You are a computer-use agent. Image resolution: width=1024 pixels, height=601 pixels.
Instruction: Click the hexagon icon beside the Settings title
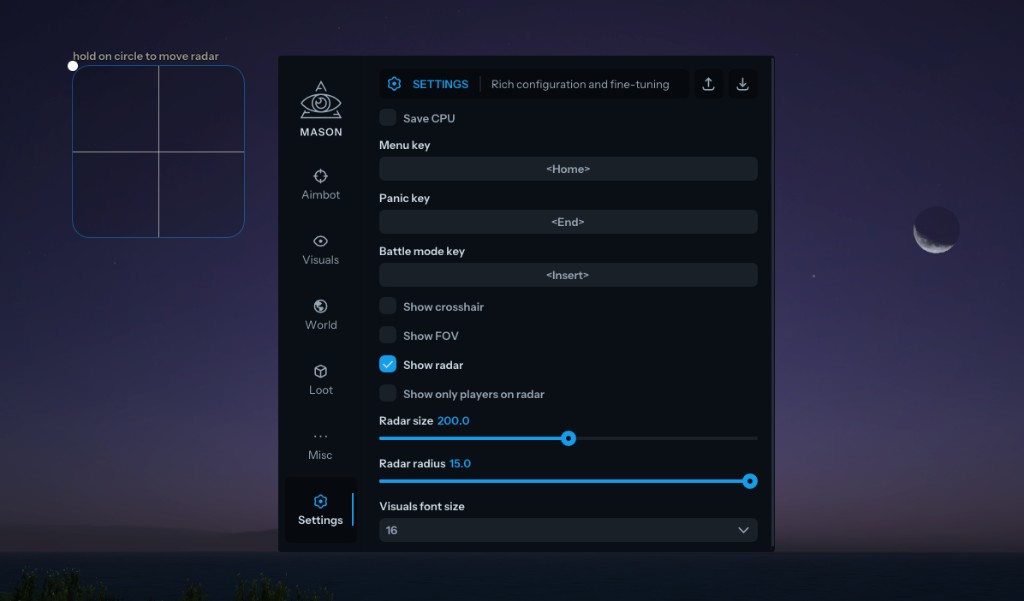[x=394, y=84]
